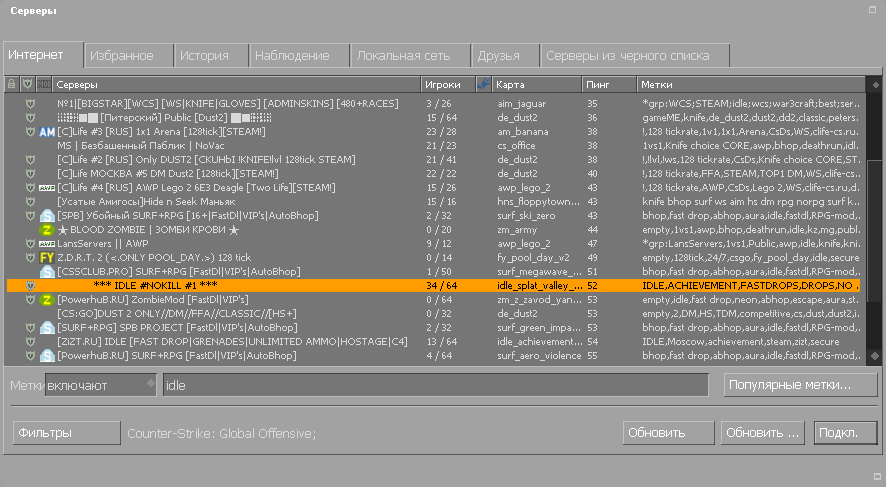
Task: Click FY icon of Z.D.R.T. 2 server
Action: point(47,258)
